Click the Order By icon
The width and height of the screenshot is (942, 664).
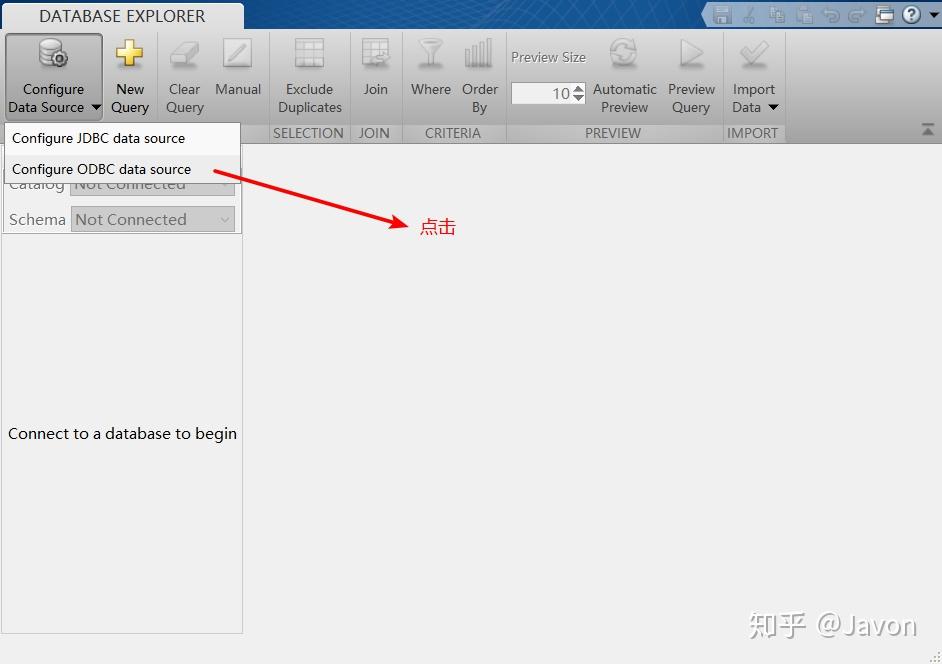tap(479, 53)
